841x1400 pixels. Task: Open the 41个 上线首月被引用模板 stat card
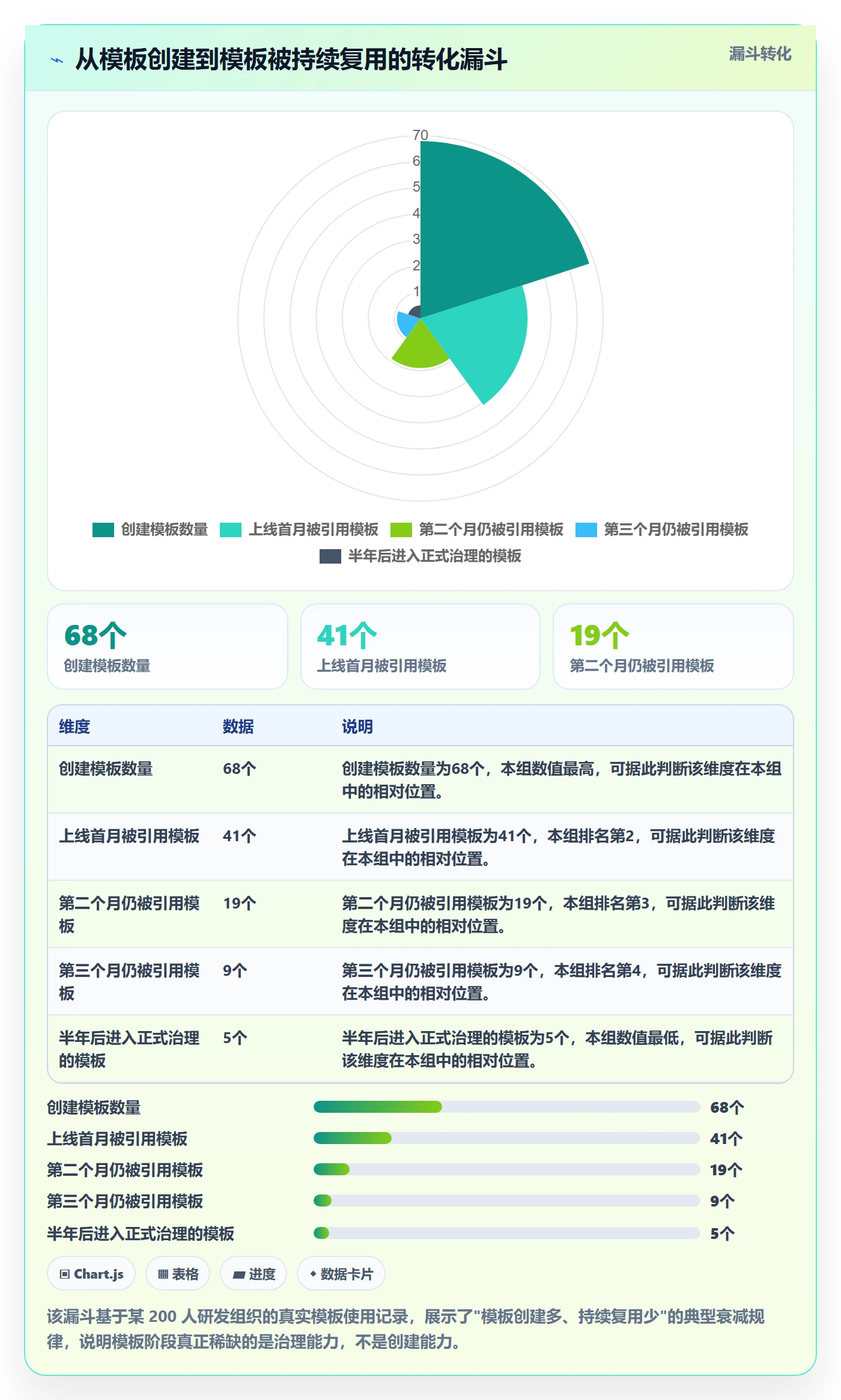coord(421,647)
